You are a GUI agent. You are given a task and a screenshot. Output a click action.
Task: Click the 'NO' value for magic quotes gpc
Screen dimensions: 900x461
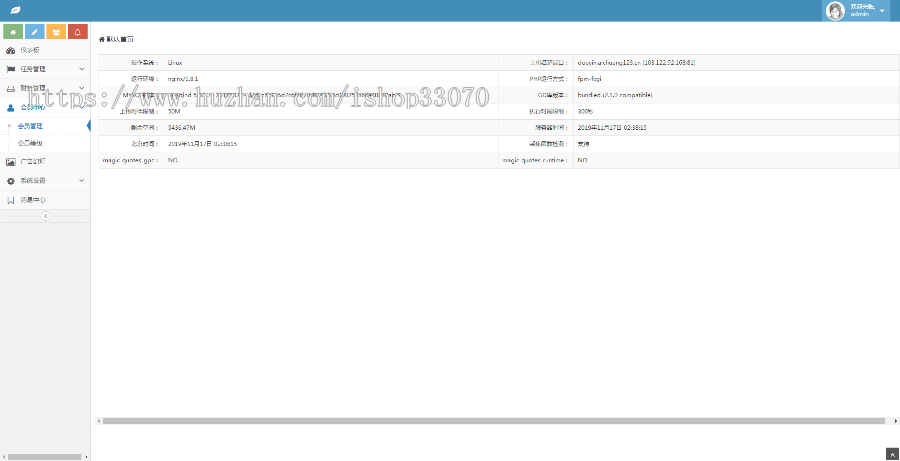[172, 160]
